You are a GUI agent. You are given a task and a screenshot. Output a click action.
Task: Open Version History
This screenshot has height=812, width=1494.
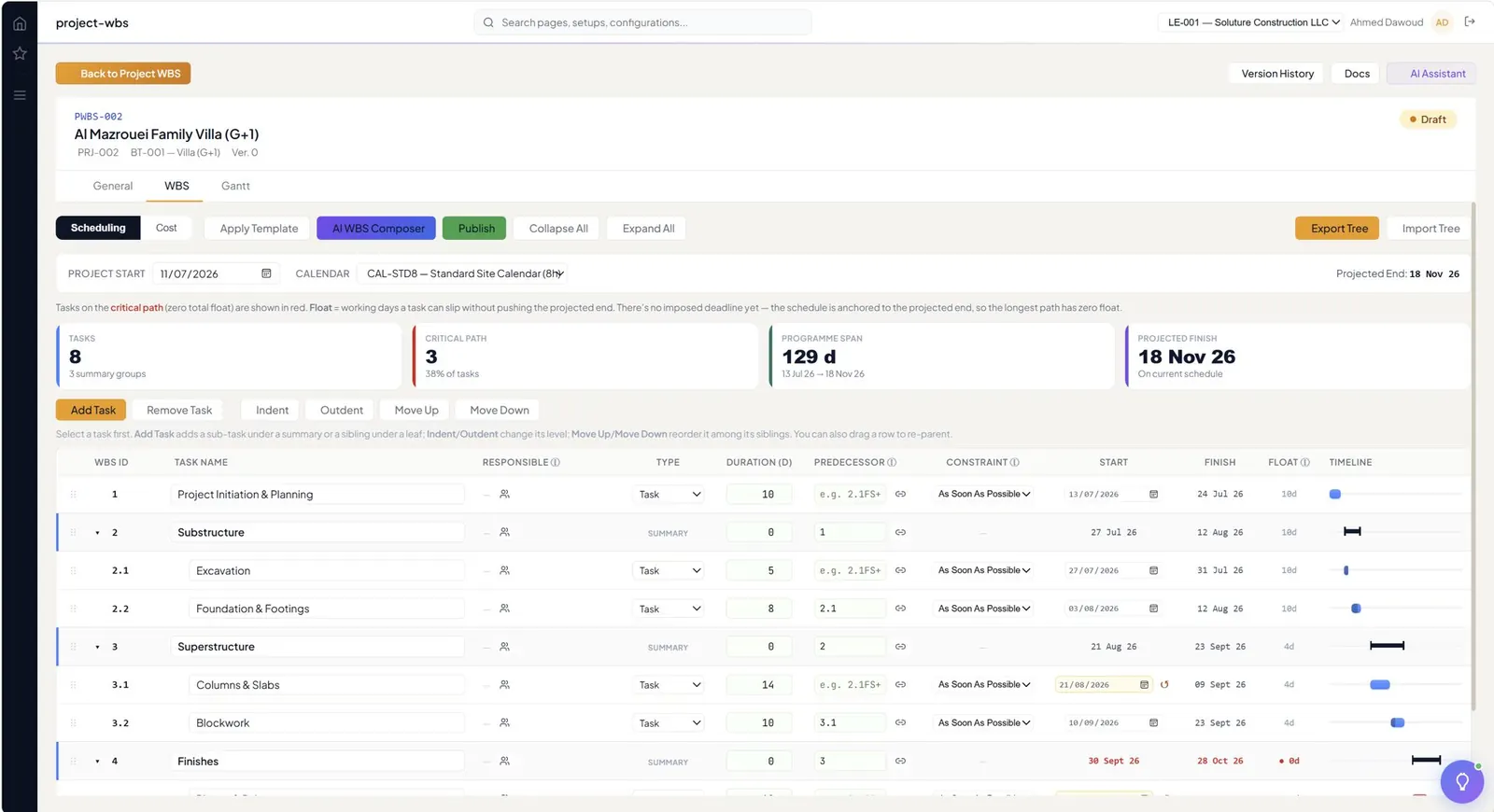click(1277, 74)
